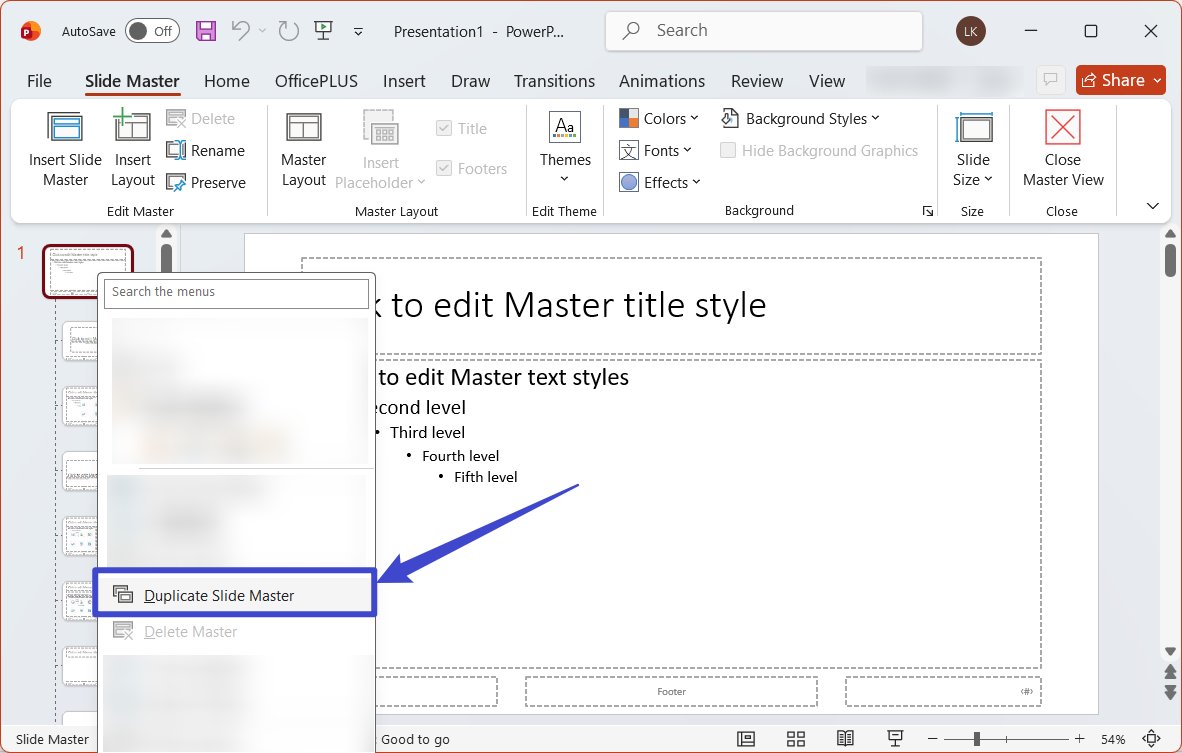This screenshot has height=753, width=1182.
Task: Select the Rename button in Edit Master
Action: 206,151
